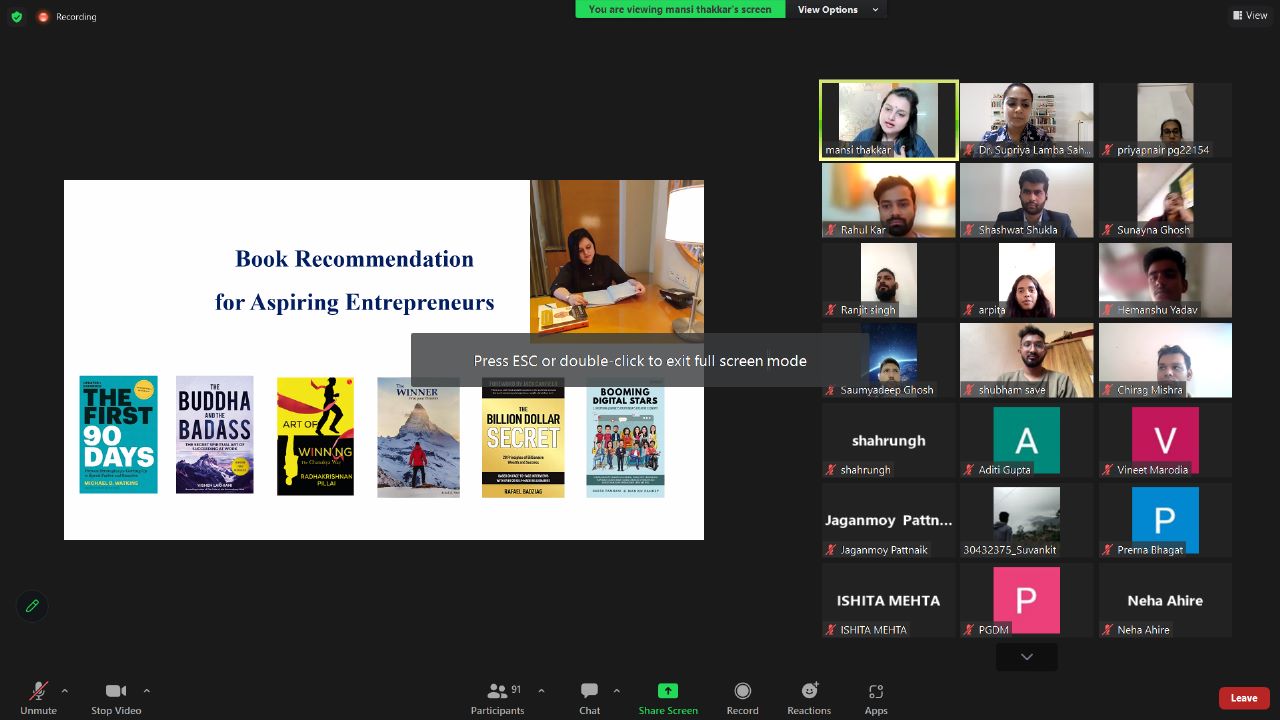Viewport: 1280px width, 720px height.
Task: Show next page of participant videos
Action: click(x=1026, y=657)
